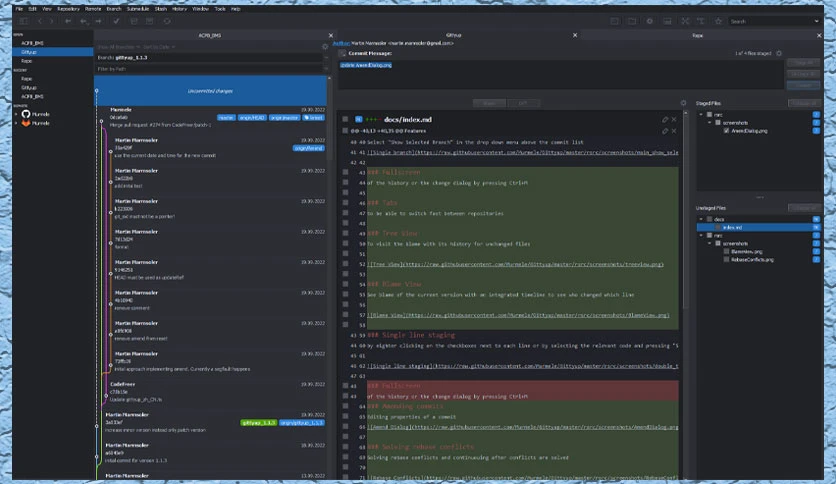
Task: Open gear next to files staged count
Action: [x=779, y=53]
